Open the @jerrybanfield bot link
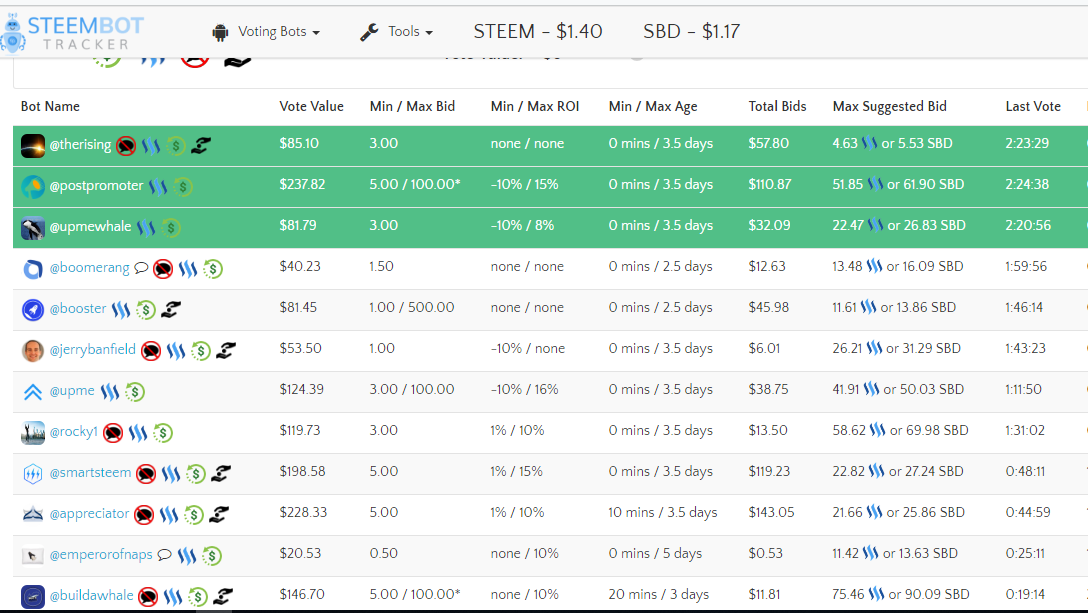The width and height of the screenshot is (1088, 613). coord(92,350)
